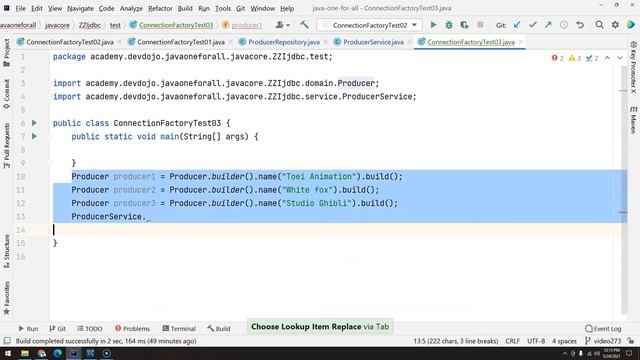Open the user profile dropdown in toolbar
Screen dimensions: 640x360
(282, 25)
